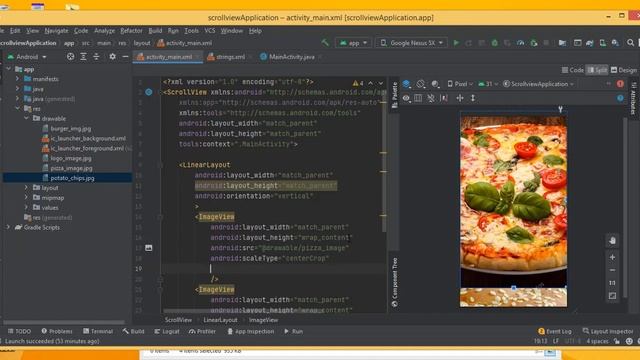Open the Layout Inspector
The height and width of the screenshot is (360, 640).
coord(608,331)
